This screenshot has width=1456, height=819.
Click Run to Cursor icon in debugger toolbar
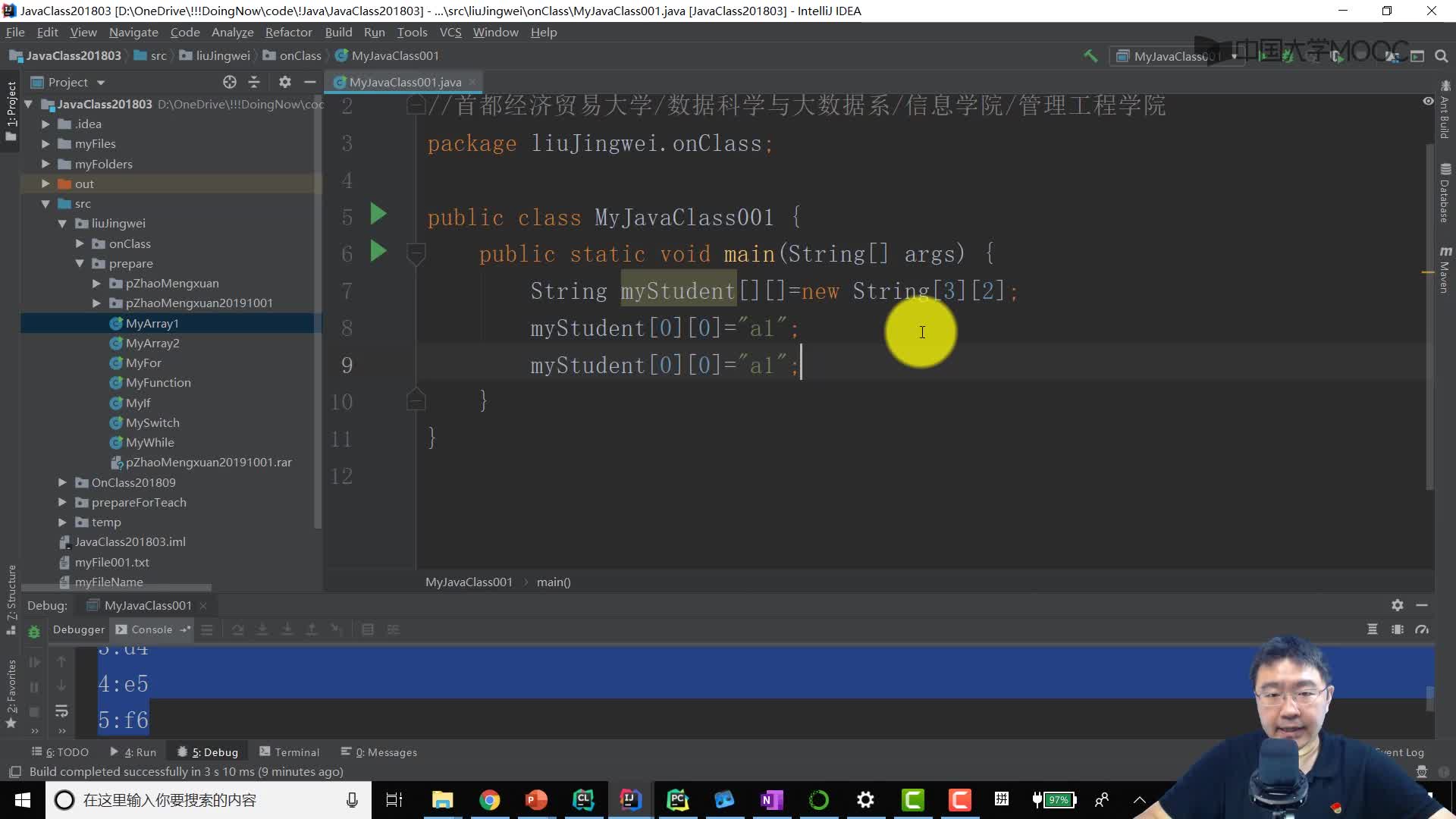336,629
